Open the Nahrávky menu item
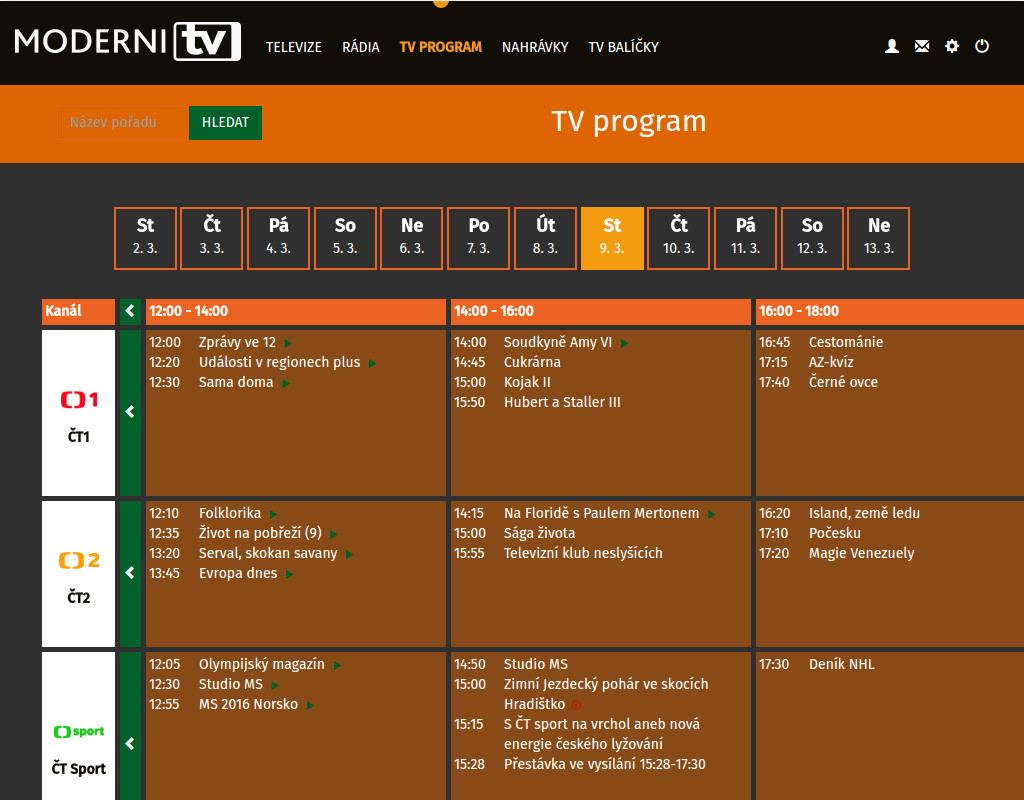 (535, 47)
